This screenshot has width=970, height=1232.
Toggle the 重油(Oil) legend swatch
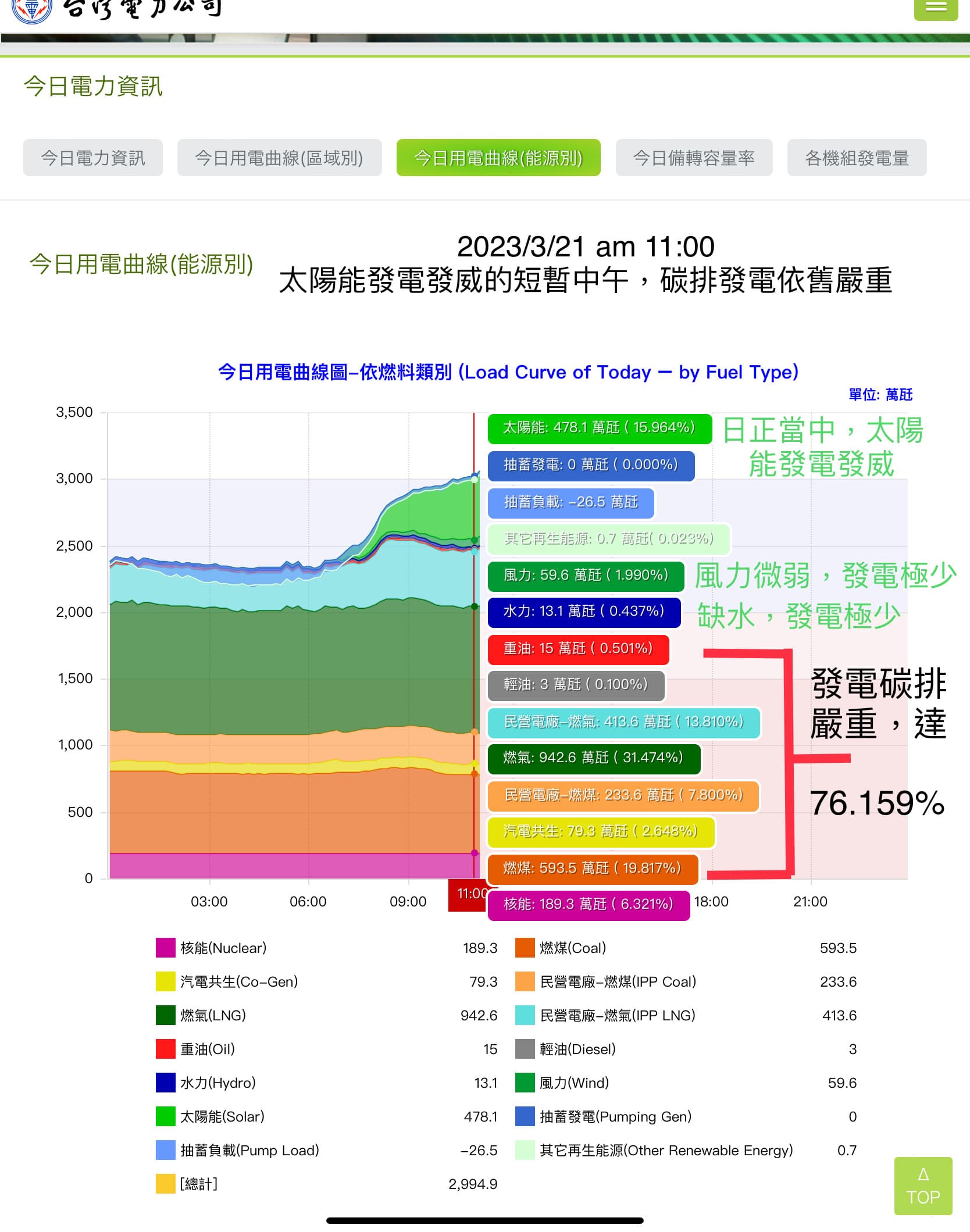(166, 1049)
